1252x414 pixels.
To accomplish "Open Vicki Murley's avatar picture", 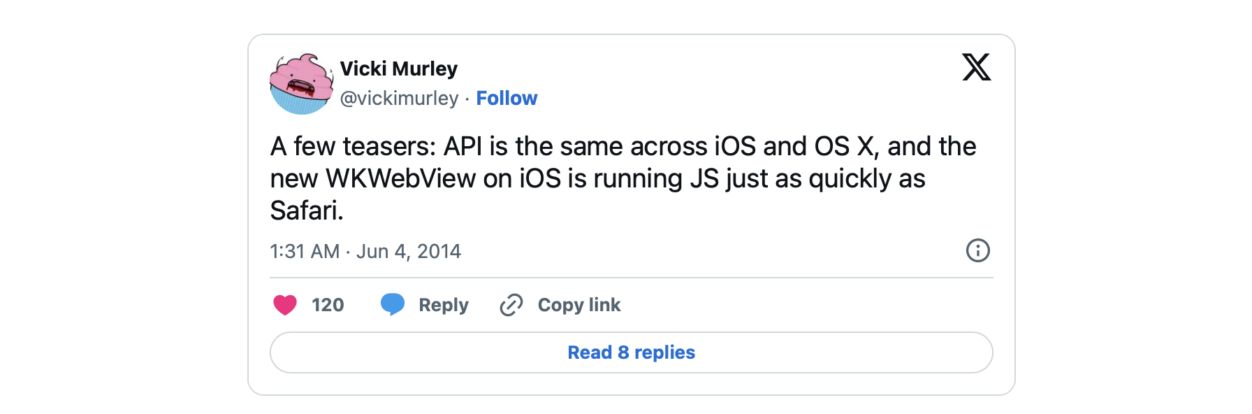I will click(300, 84).
